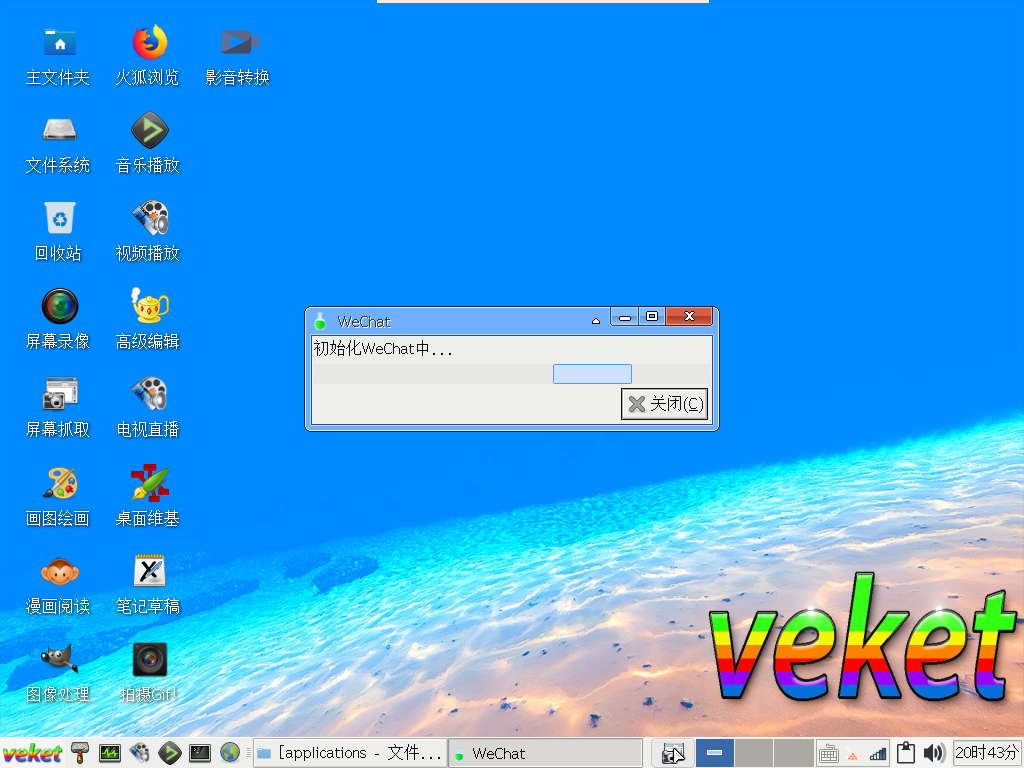The image size is (1024, 768).
Task: Launch 影音转换 media converter icon
Action: pos(239,43)
